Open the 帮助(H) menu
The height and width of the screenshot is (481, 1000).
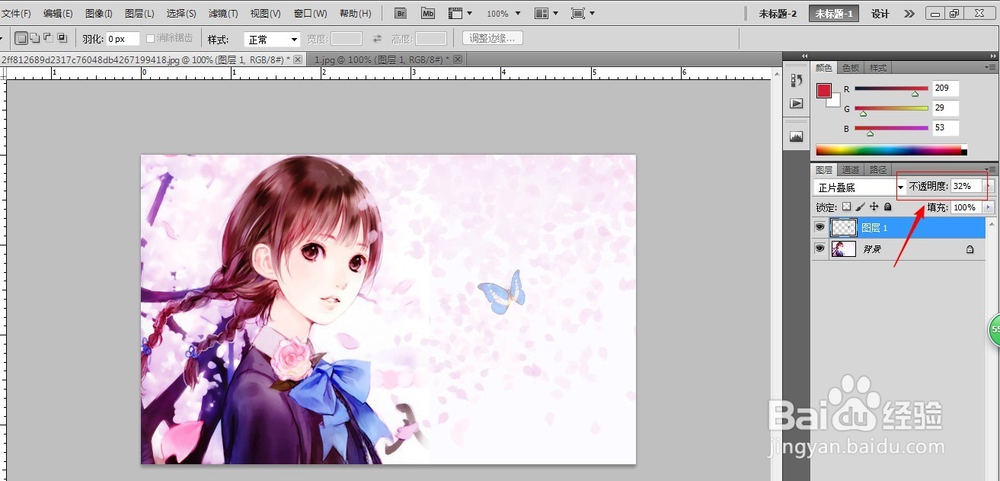click(x=355, y=13)
